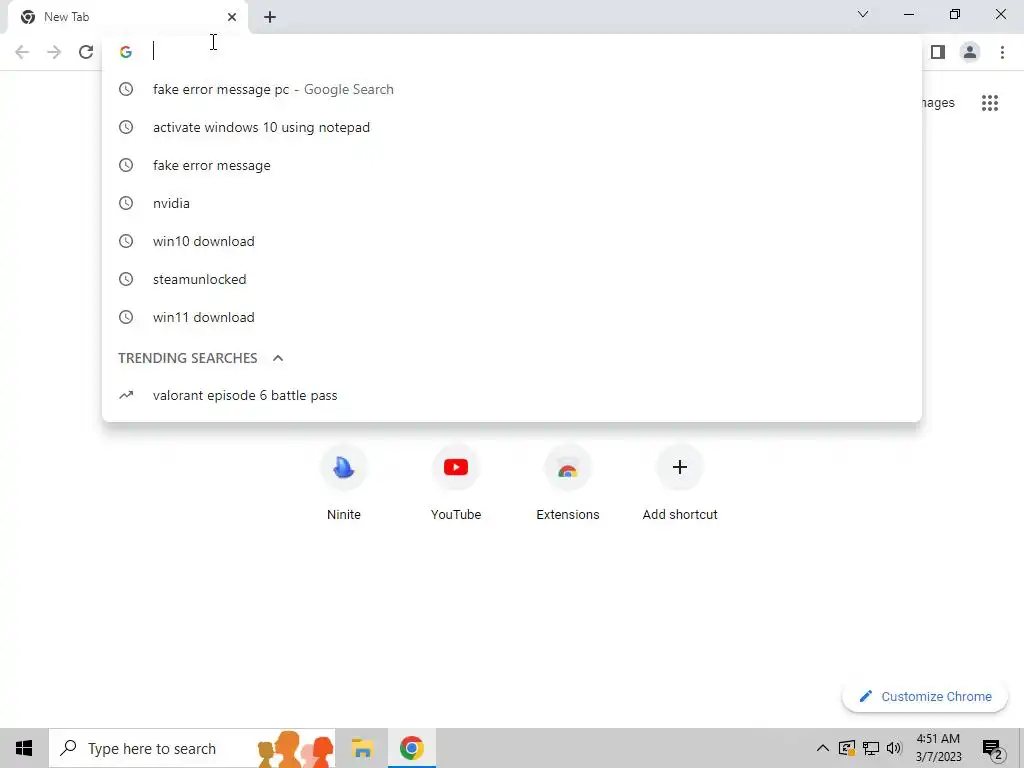Image resolution: width=1024 pixels, height=768 pixels.
Task: Close the New Tab tab
Action: [x=232, y=17]
